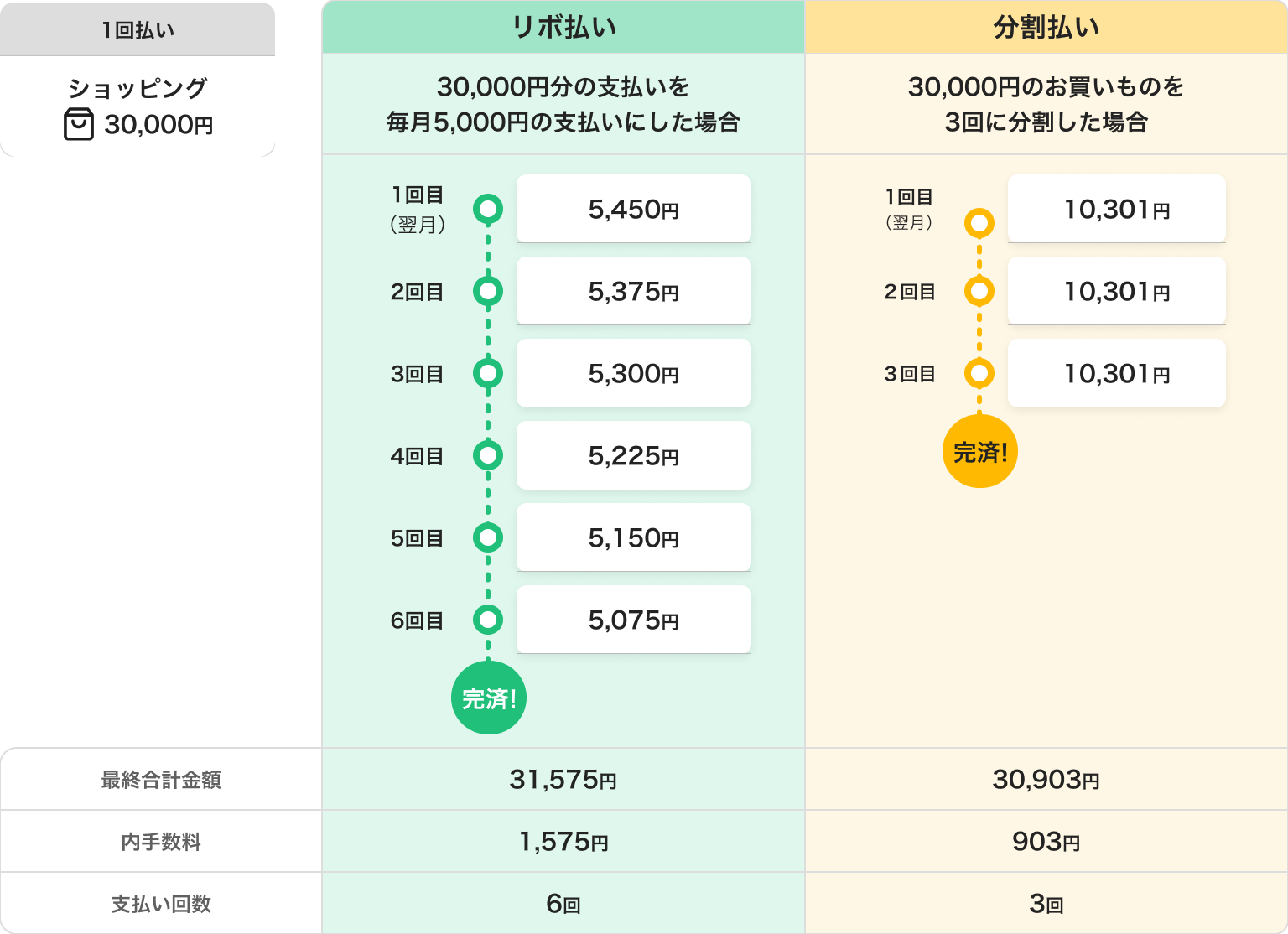
Task: Click yellow timeline marker for 3回目
Action: tap(979, 373)
